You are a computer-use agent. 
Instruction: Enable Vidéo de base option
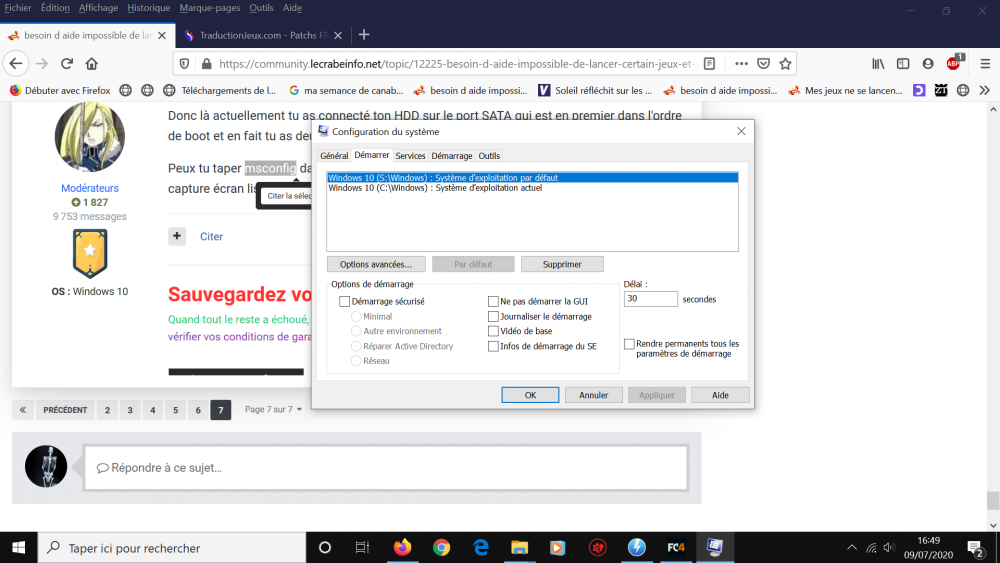(493, 331)
